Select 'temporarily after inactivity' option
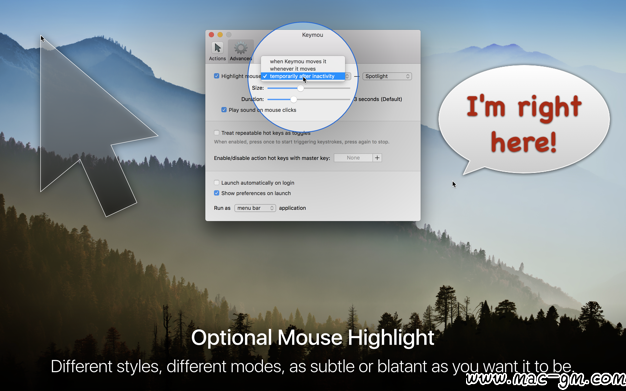Screen dimensions: 626x391 point(303,76)
